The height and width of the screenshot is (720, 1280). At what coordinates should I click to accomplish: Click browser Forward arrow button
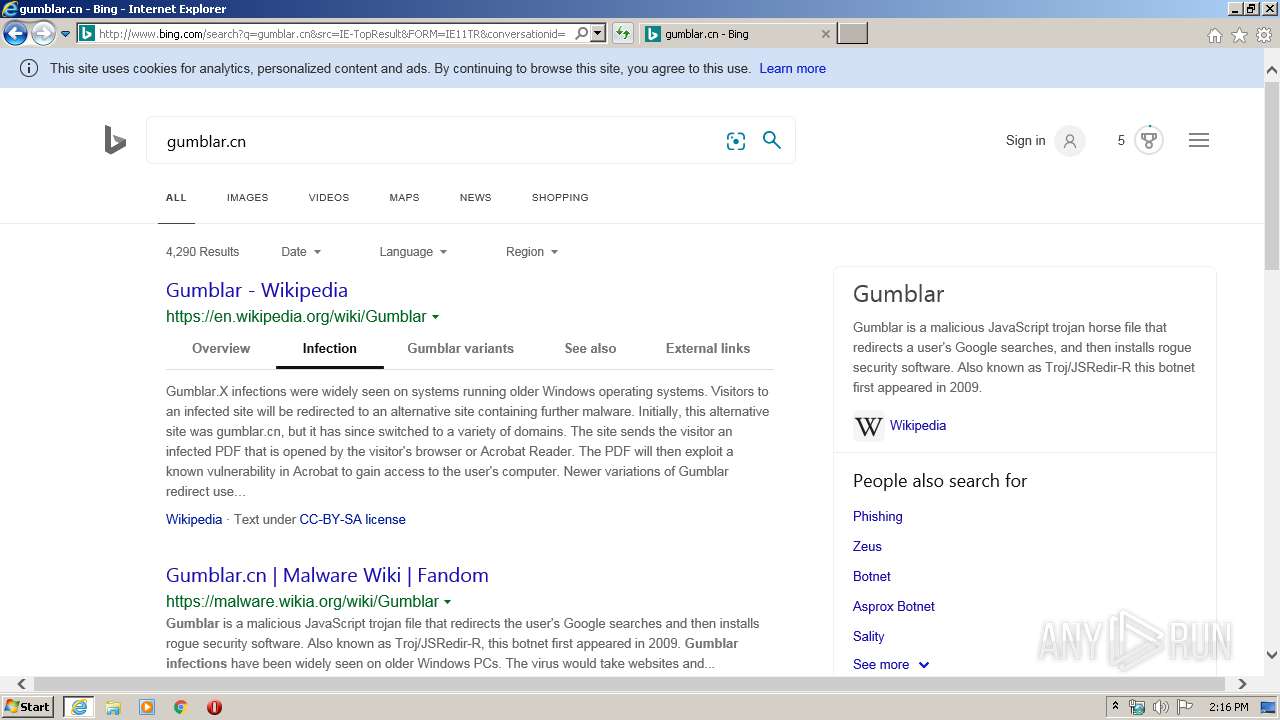pyautogui.click(x=43, y=33)
